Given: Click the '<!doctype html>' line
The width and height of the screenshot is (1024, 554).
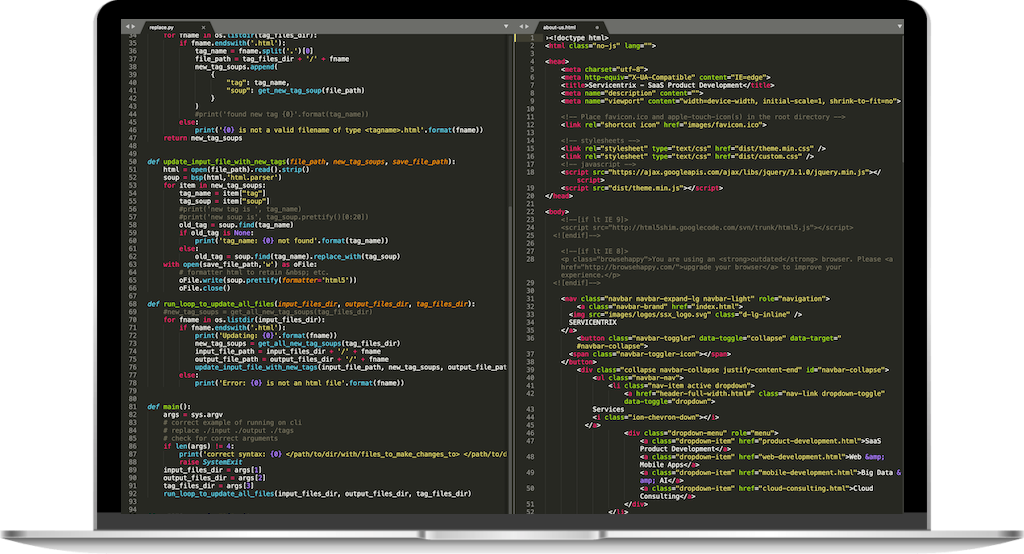Looking at the screenshot, I should pos(577,38).
